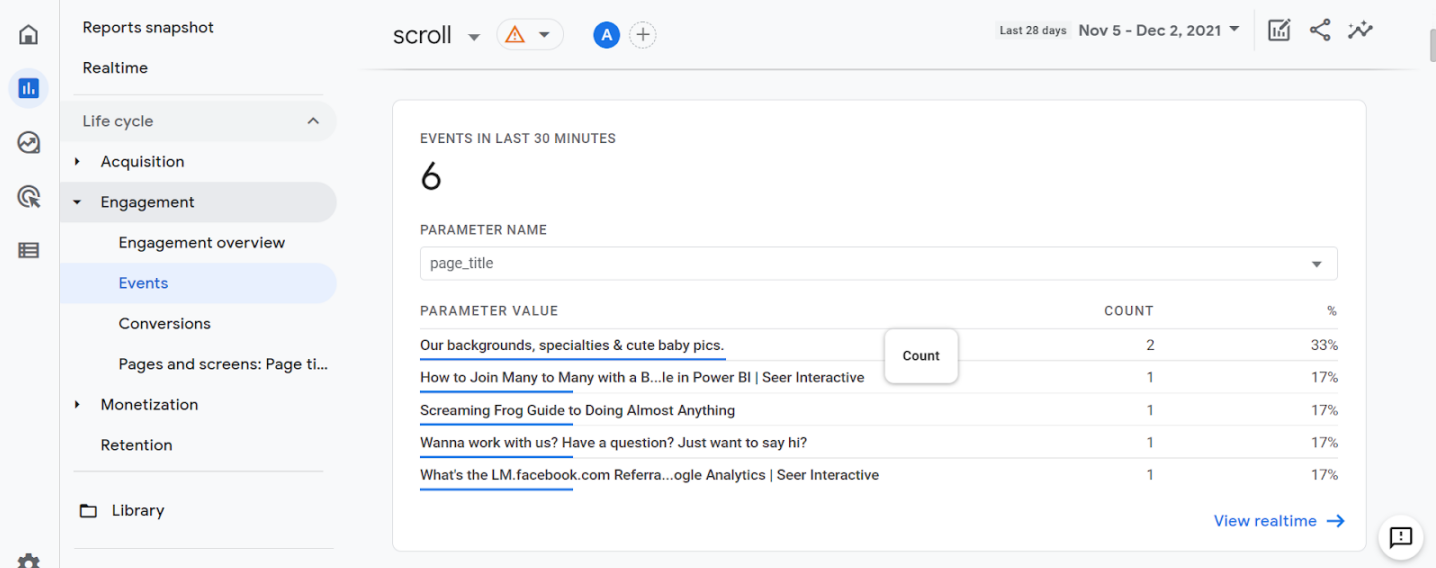Click the Share this report icon

click(x=1320, y=30)
